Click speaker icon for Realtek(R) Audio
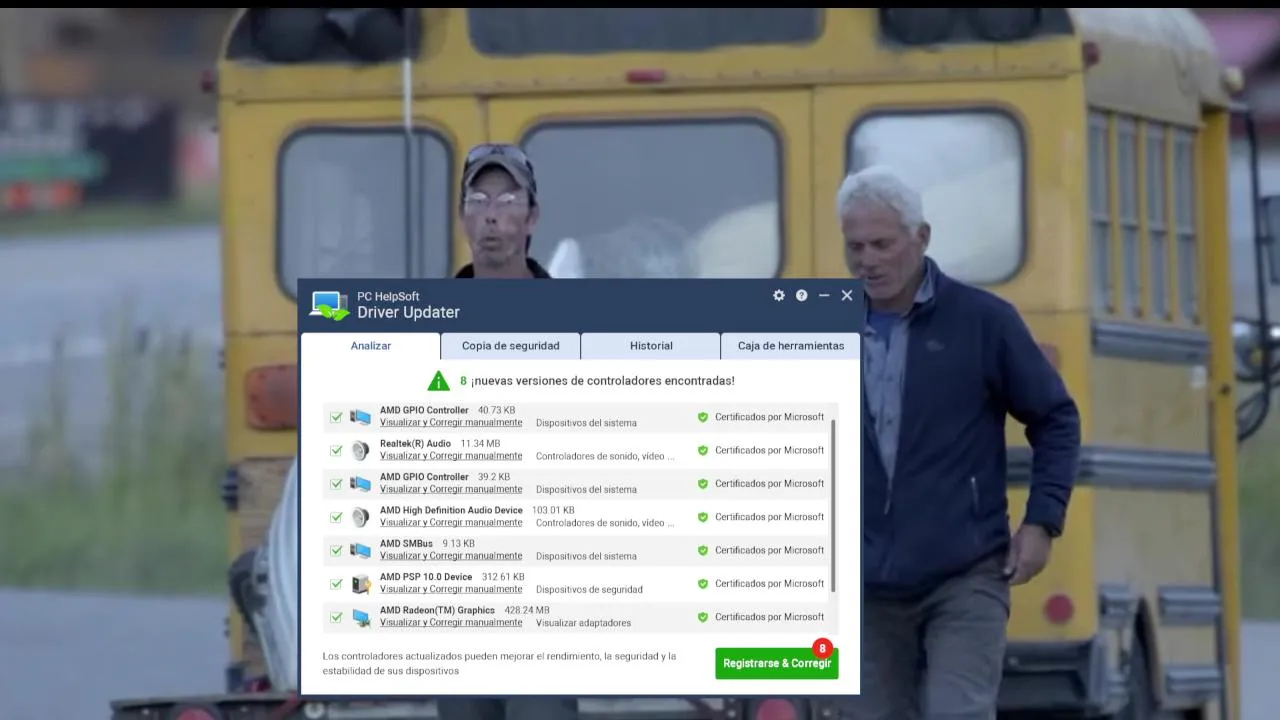1280x720 pixels. click(360, 450)
